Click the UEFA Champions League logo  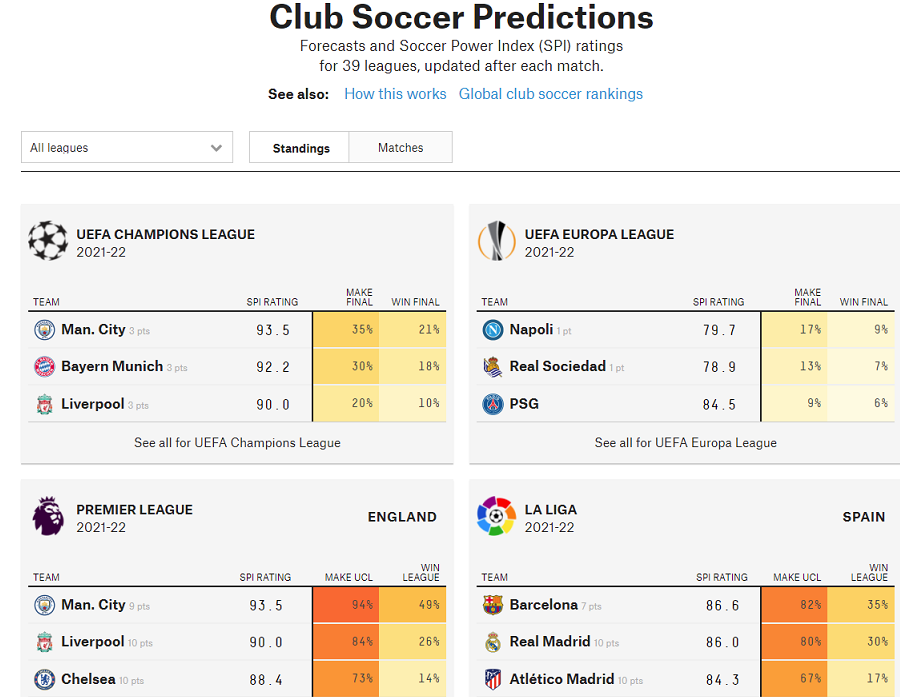(48, 241)
